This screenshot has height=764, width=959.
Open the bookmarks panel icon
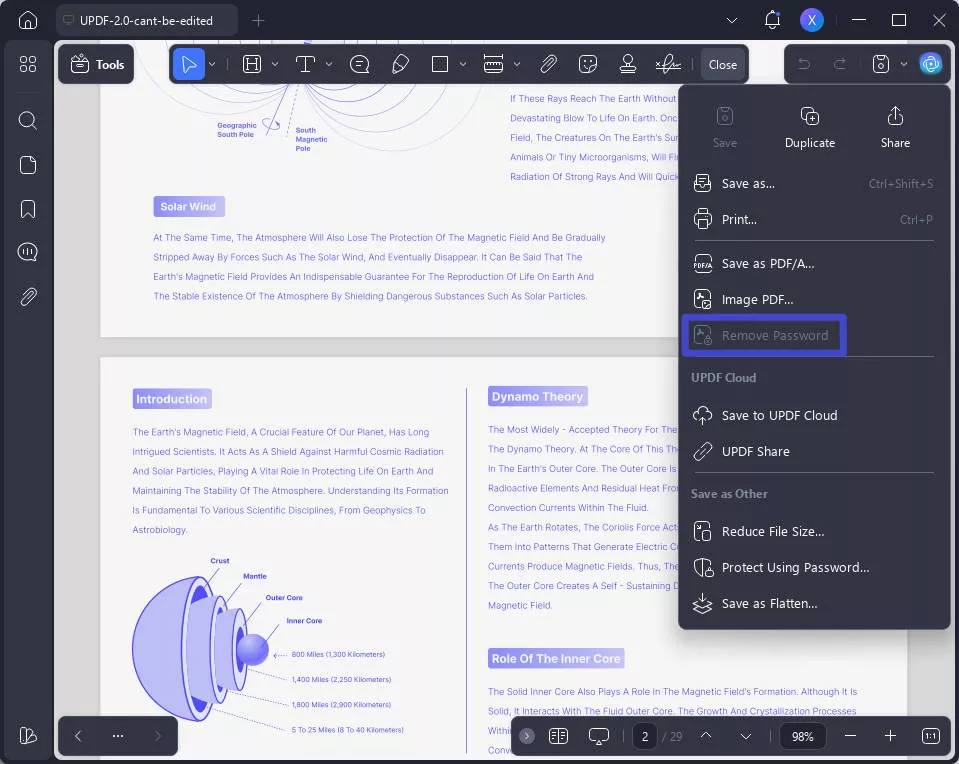[x=28, y=209]
